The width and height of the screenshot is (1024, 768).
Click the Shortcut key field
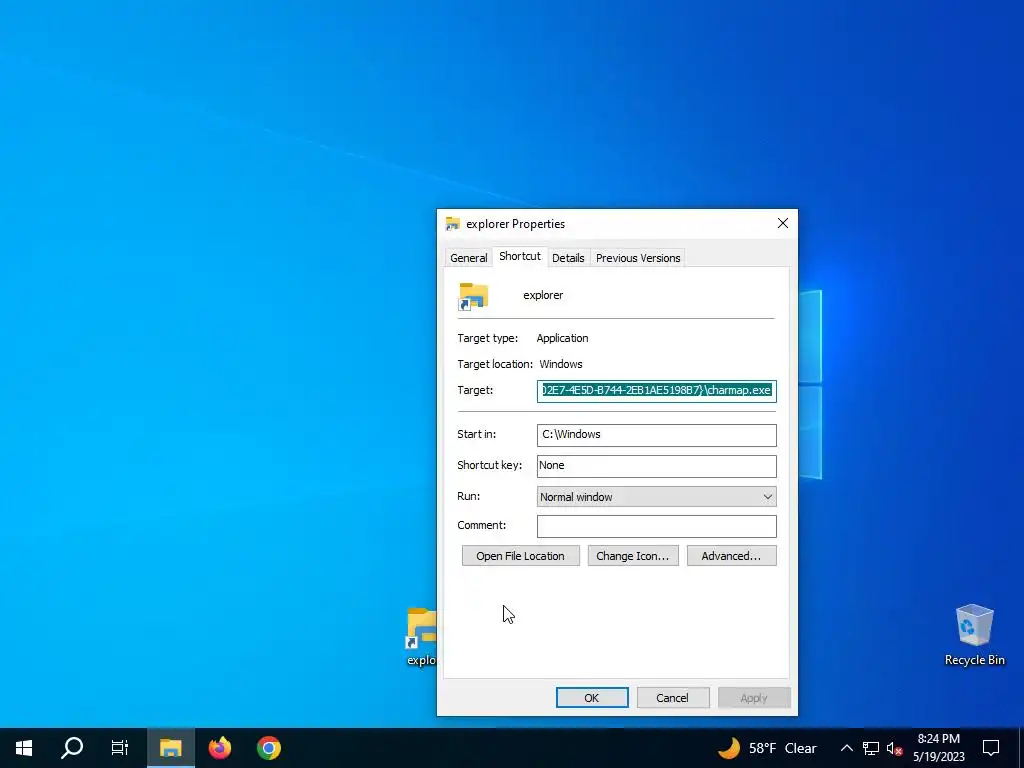click(656, 466)
